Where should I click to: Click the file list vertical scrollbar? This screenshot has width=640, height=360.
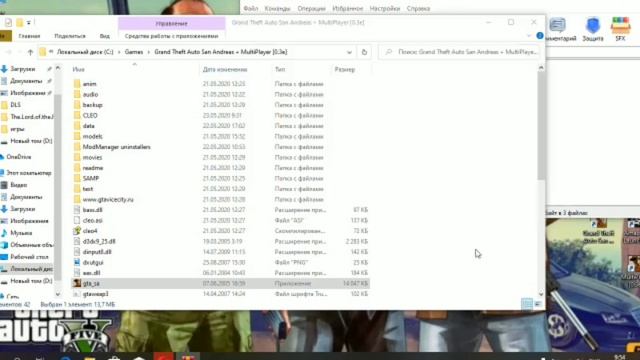541,126
